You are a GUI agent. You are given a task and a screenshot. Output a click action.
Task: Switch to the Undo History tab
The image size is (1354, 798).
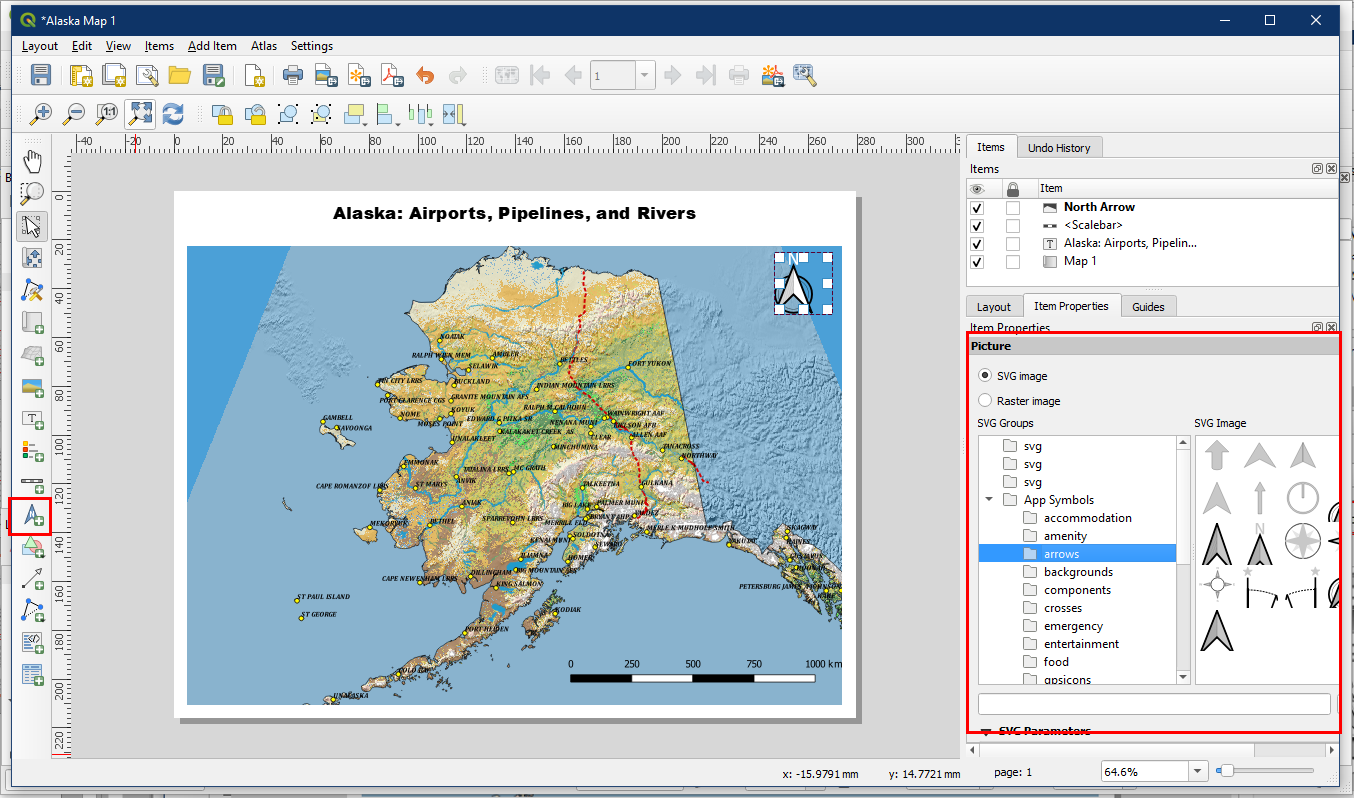click(x=1059, y=148)
